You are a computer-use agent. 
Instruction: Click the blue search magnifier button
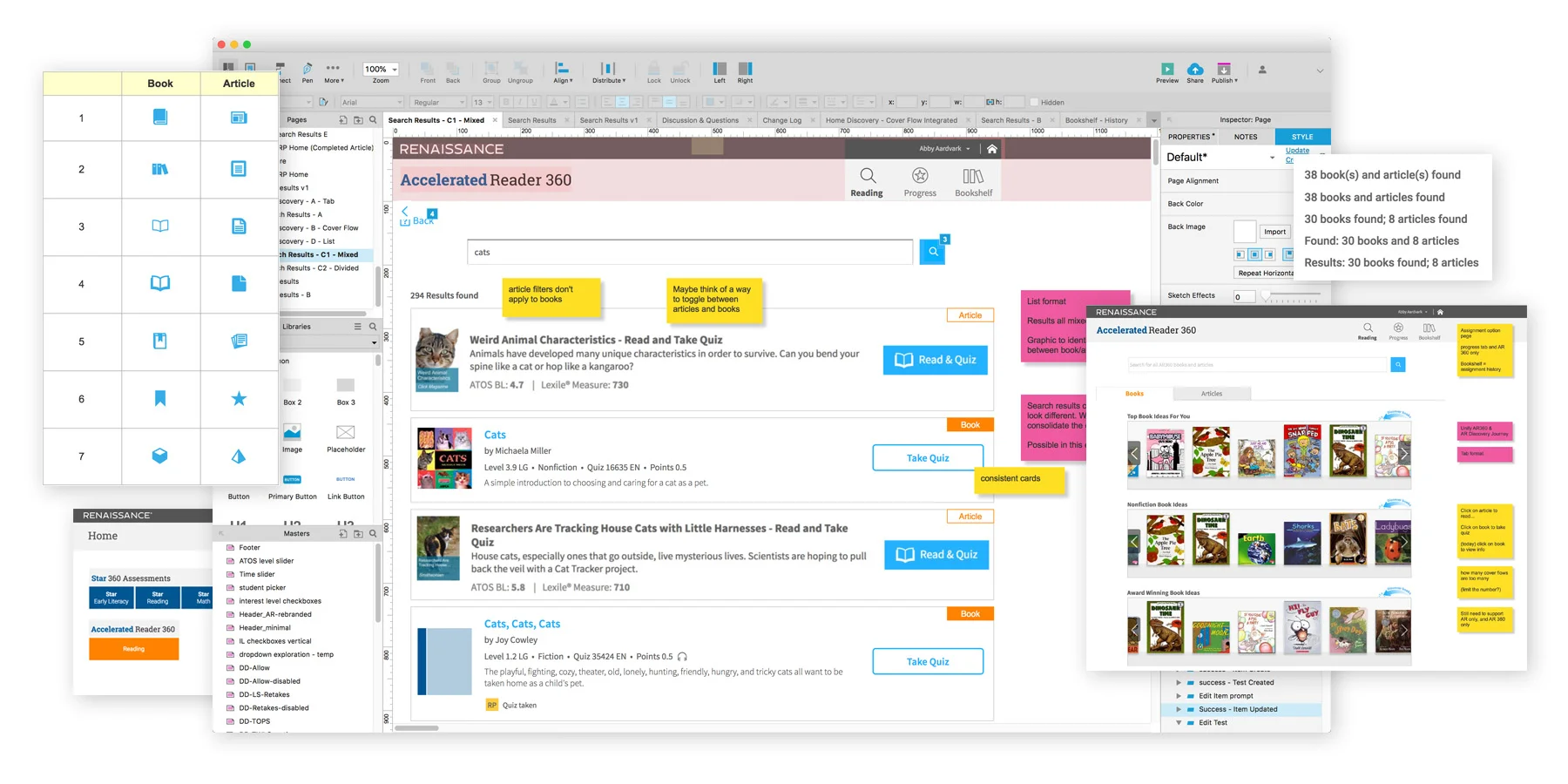tap(932, 252)
